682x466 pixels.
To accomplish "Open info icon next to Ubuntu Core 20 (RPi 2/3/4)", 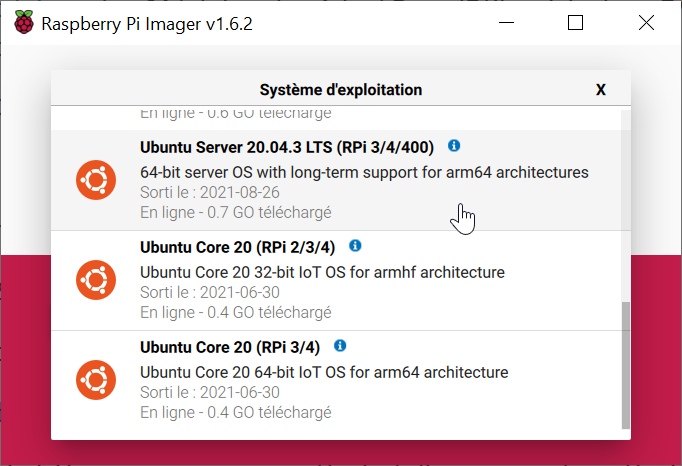I will pos(355,246).
